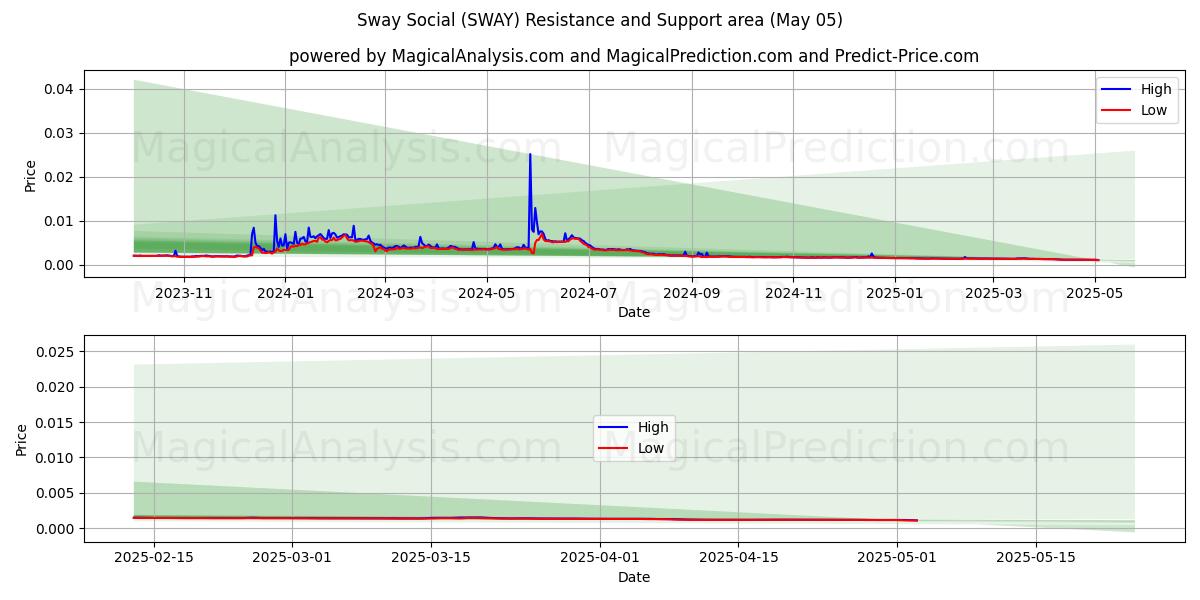Click the bottom chart y-axis value '0.025'
The height and width of the screenshot is (600, 1200).
pyautogui.click(x=55, y=352)
